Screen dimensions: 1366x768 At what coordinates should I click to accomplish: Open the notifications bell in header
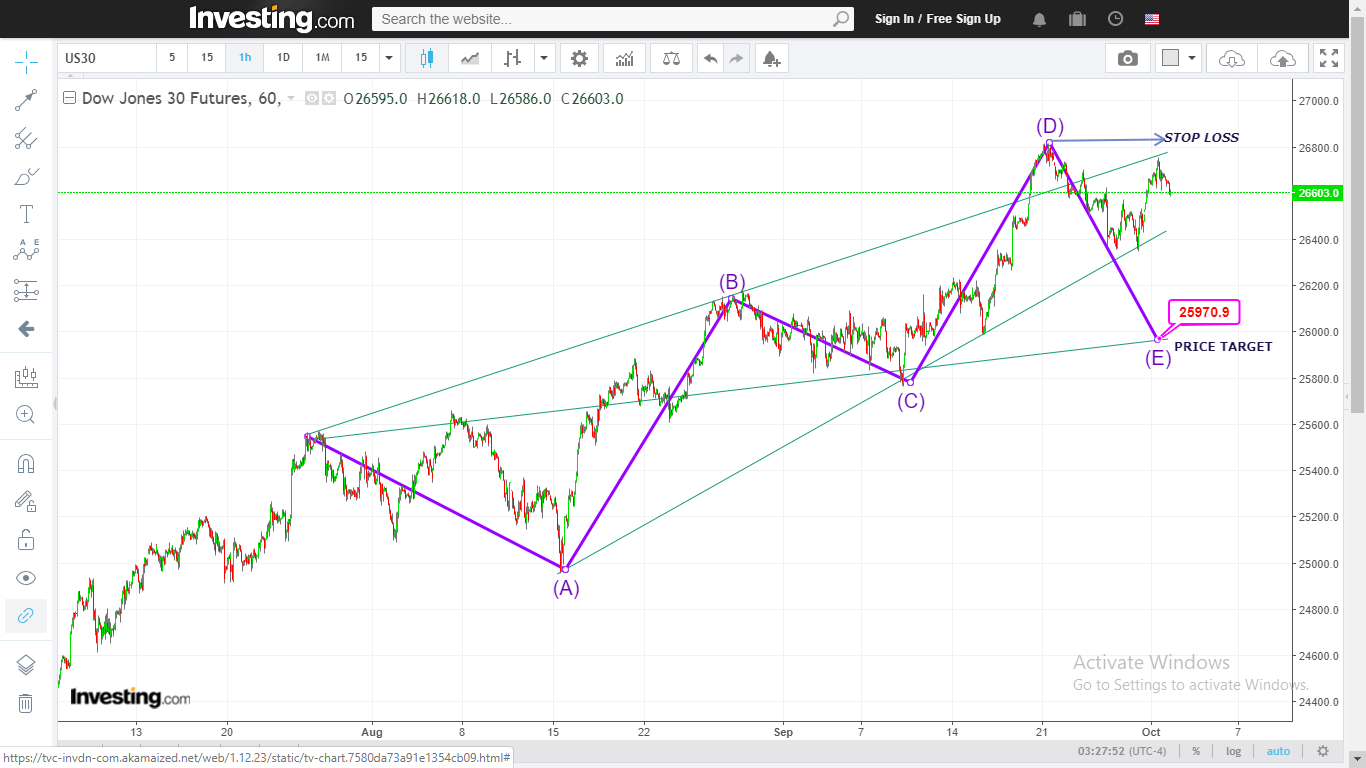(1040, 19)
